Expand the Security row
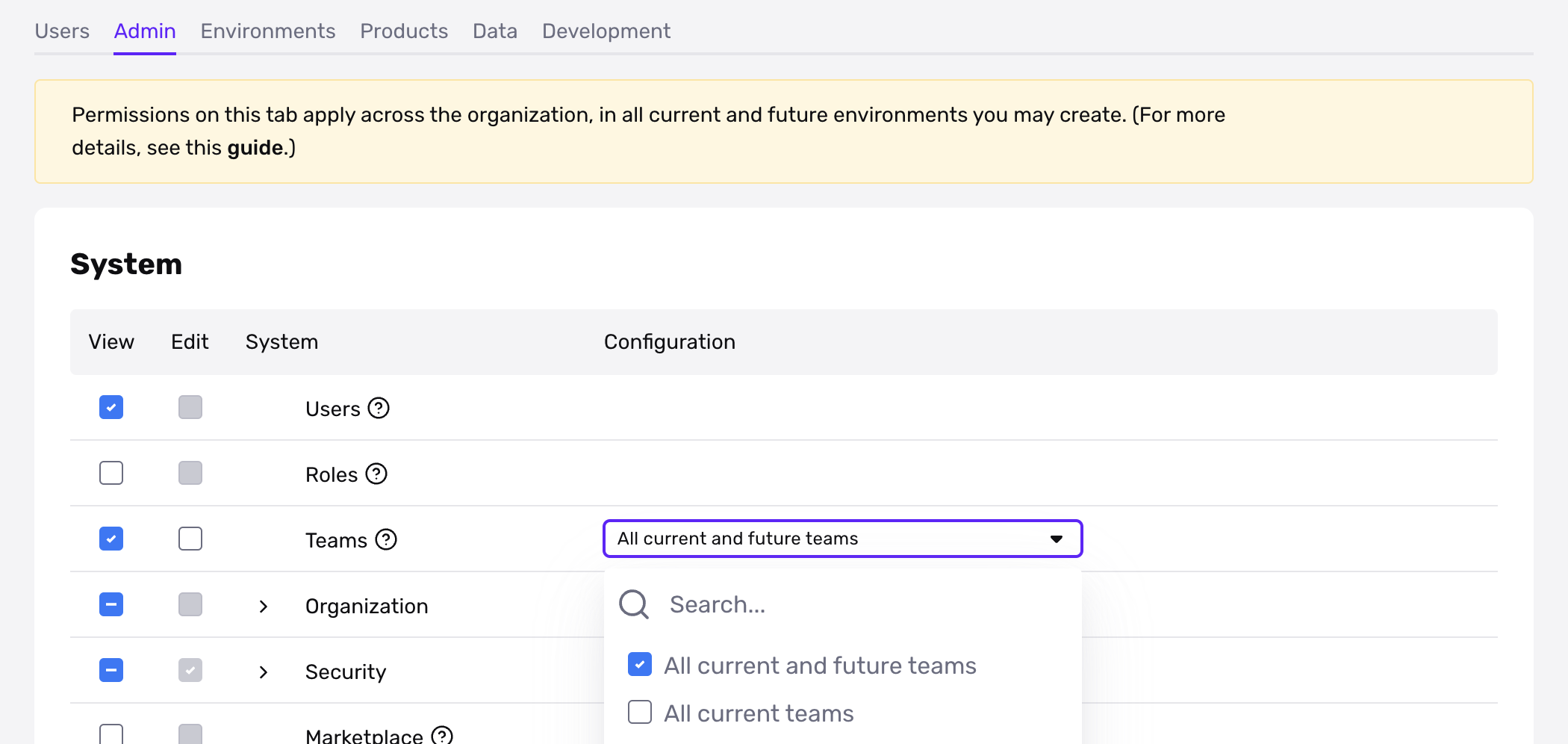Screen dimensions: 1568x744 coord(263,672)
